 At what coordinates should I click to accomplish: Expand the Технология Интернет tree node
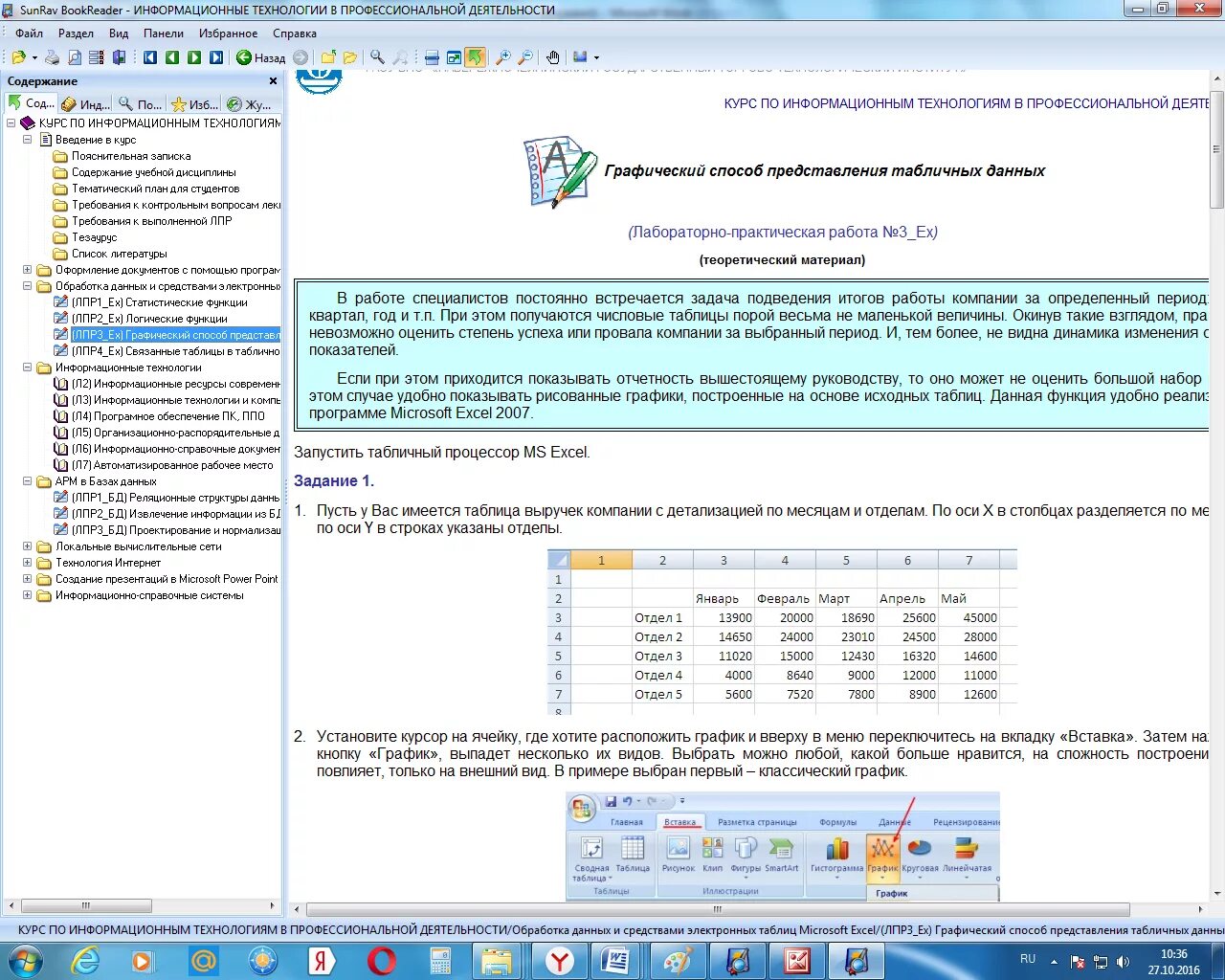coord(28,563)
